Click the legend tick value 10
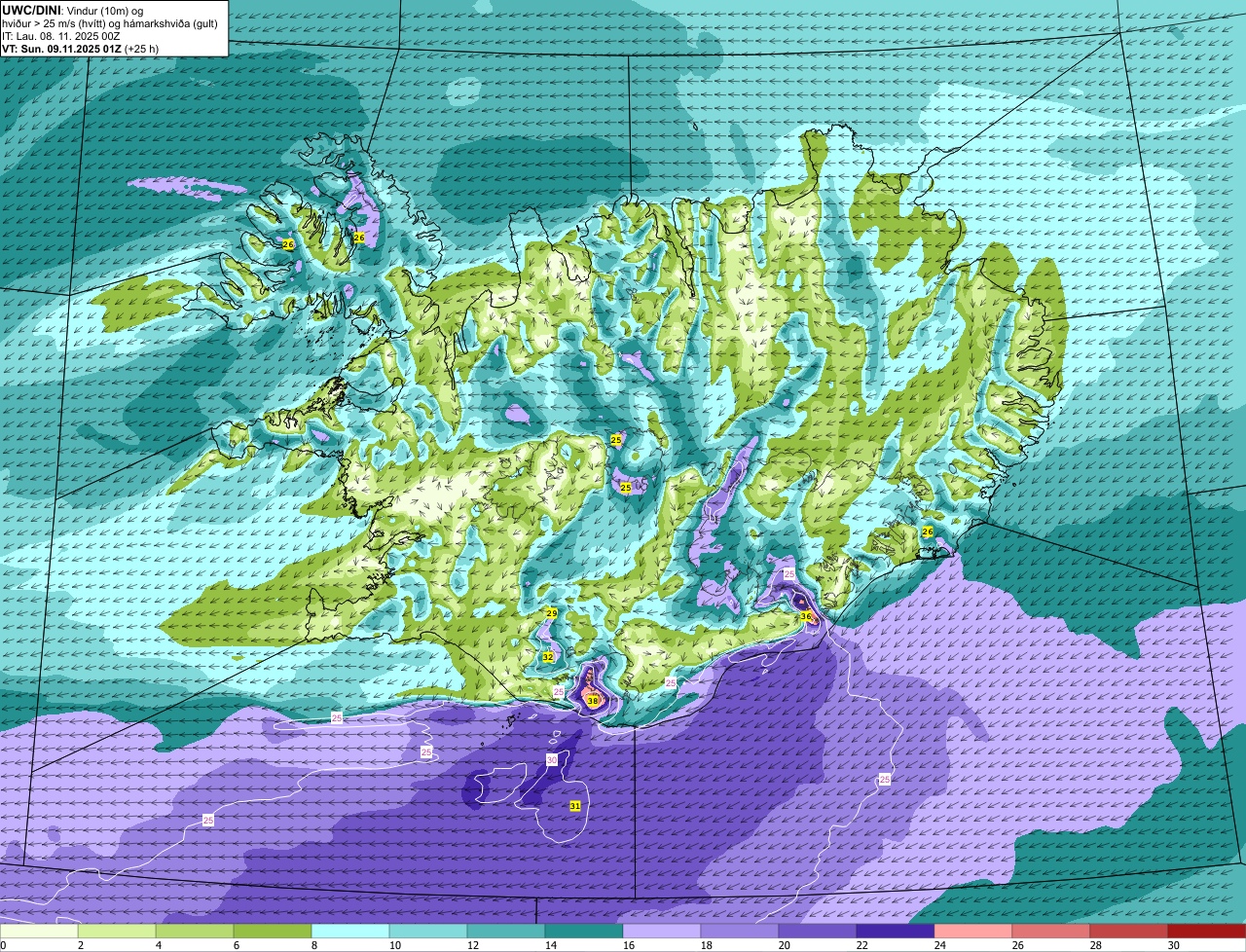 tap(394, 945)
